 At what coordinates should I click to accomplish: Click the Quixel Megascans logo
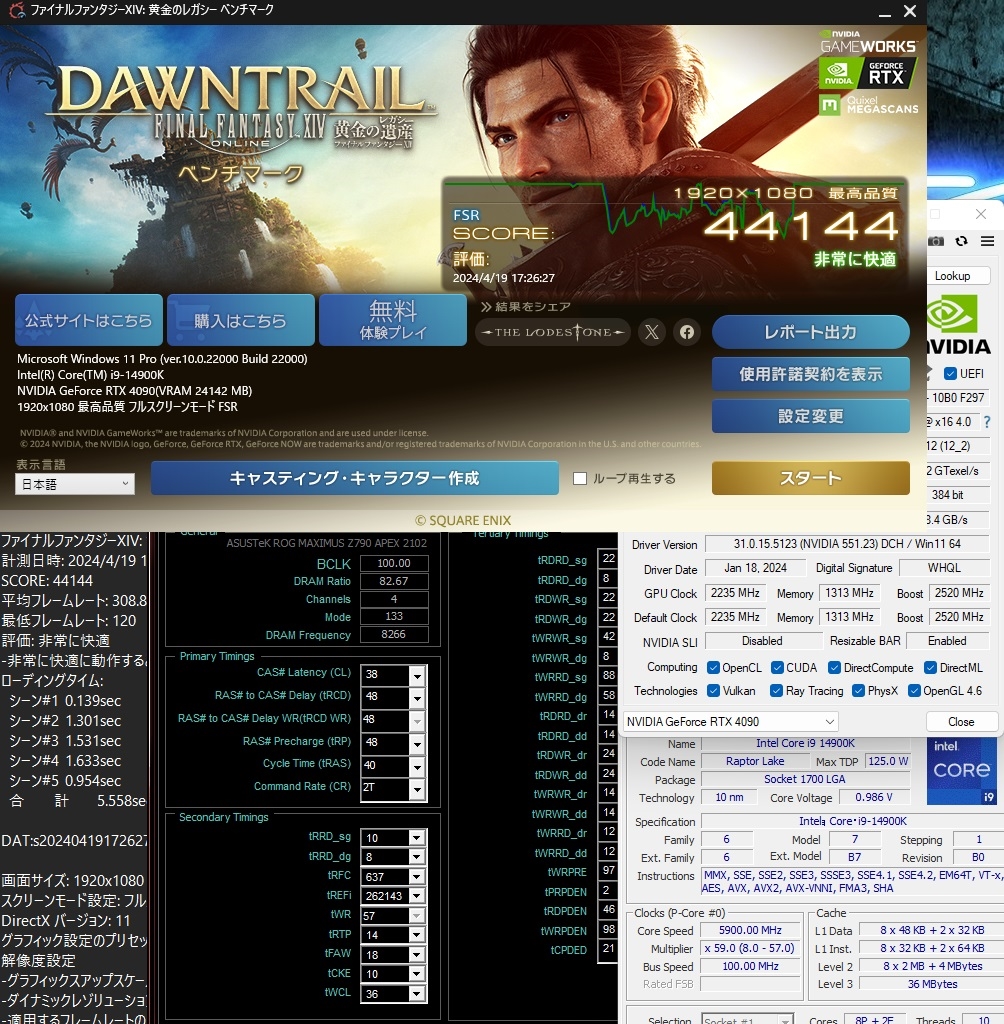click(x=869, y=104)
